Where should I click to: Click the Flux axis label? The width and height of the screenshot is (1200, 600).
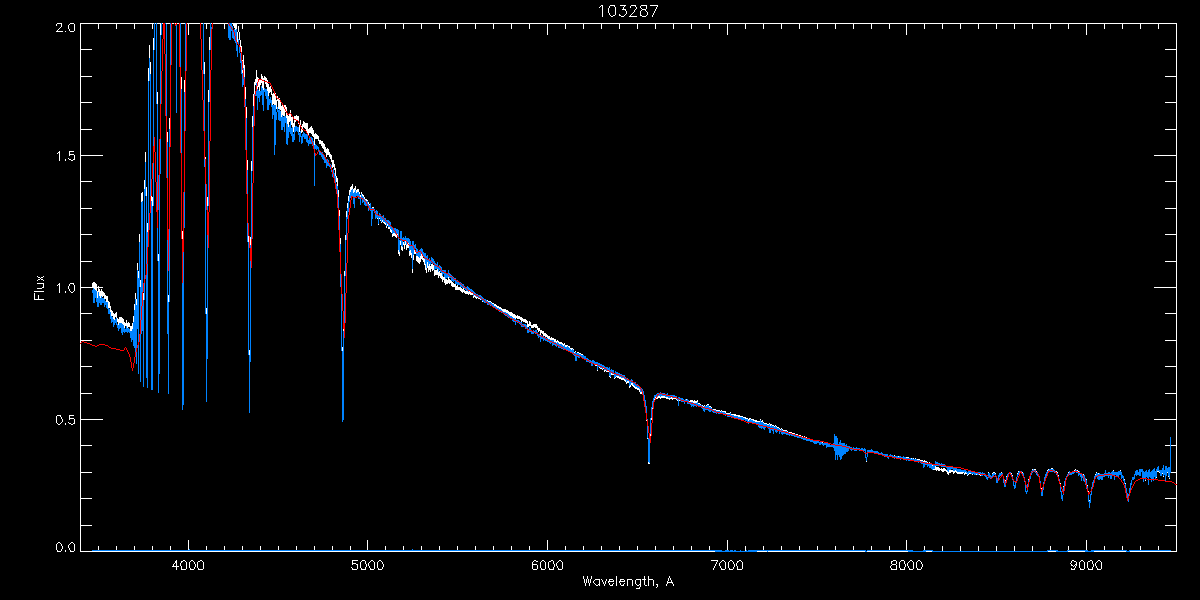[39, 288]
